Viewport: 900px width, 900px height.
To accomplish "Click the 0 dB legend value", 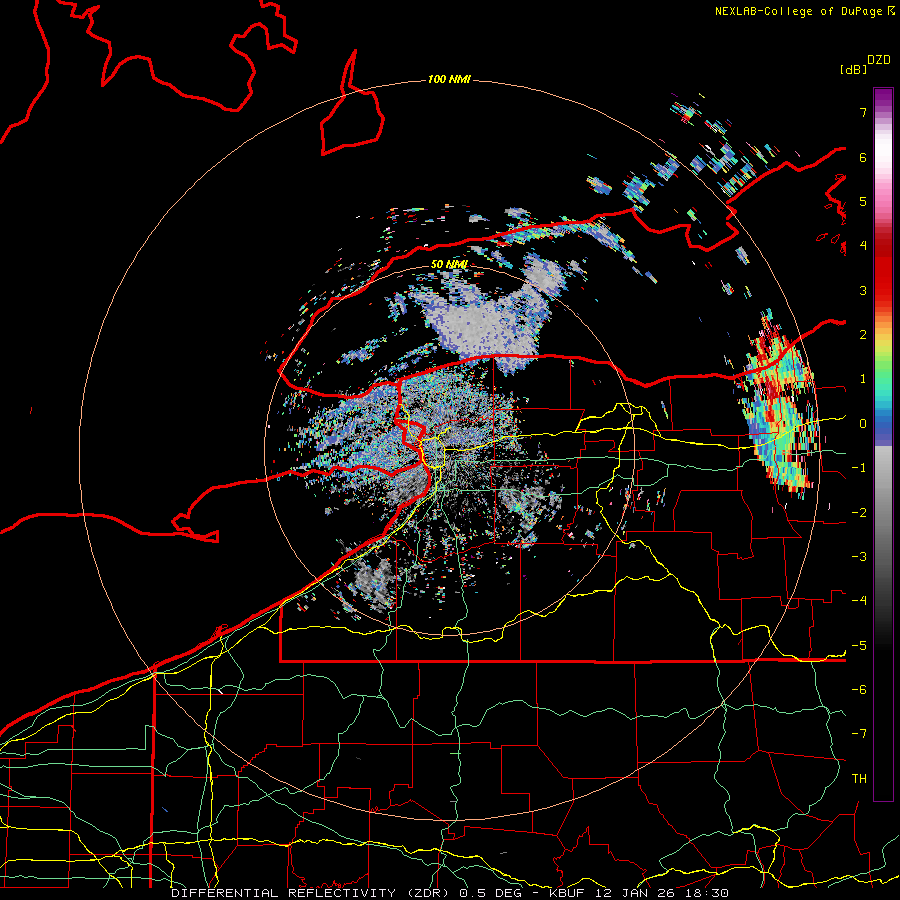I will [x=863, y=424].
